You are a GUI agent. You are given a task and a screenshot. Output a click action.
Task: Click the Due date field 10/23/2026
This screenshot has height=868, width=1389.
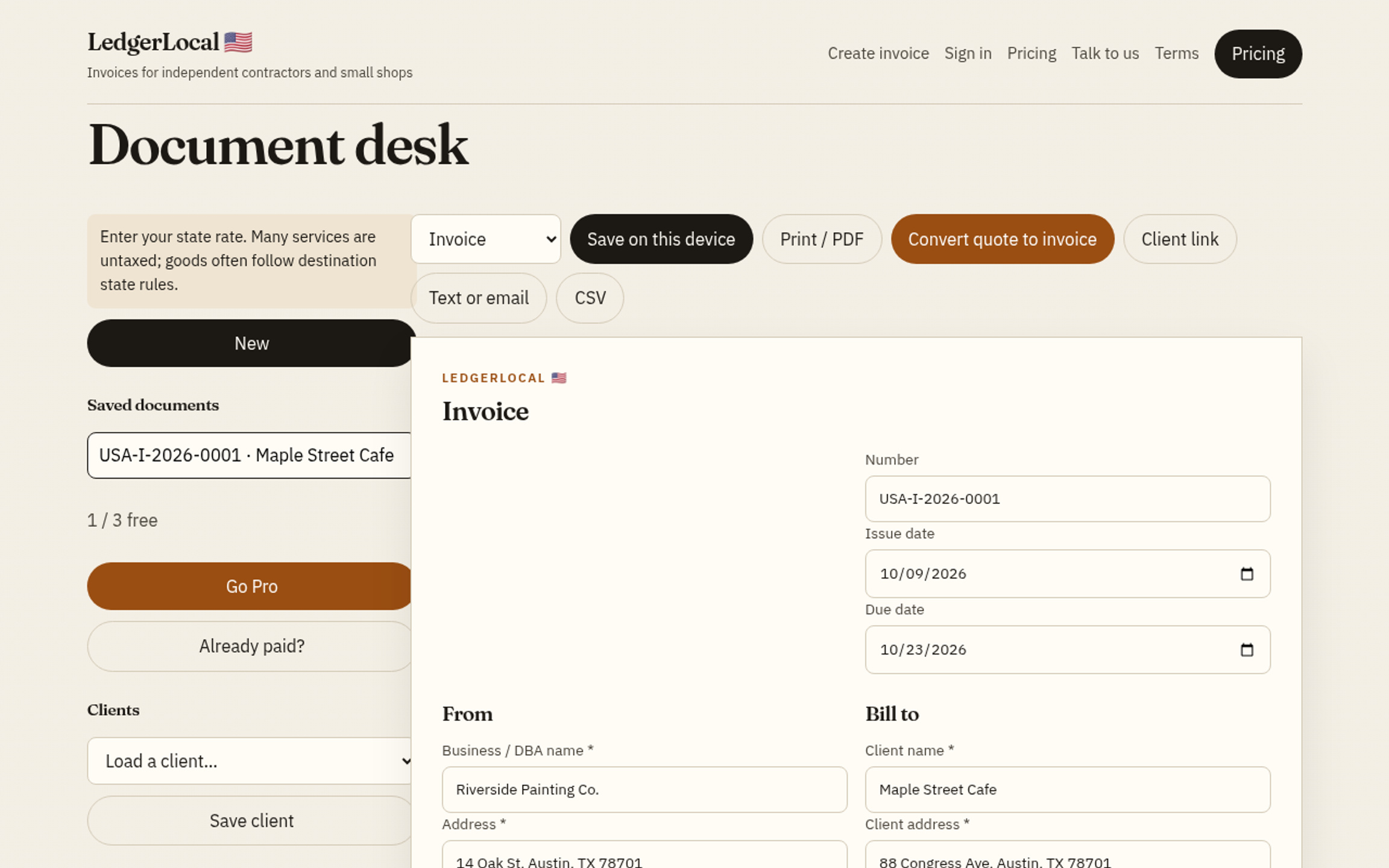tap(1068, 650)
